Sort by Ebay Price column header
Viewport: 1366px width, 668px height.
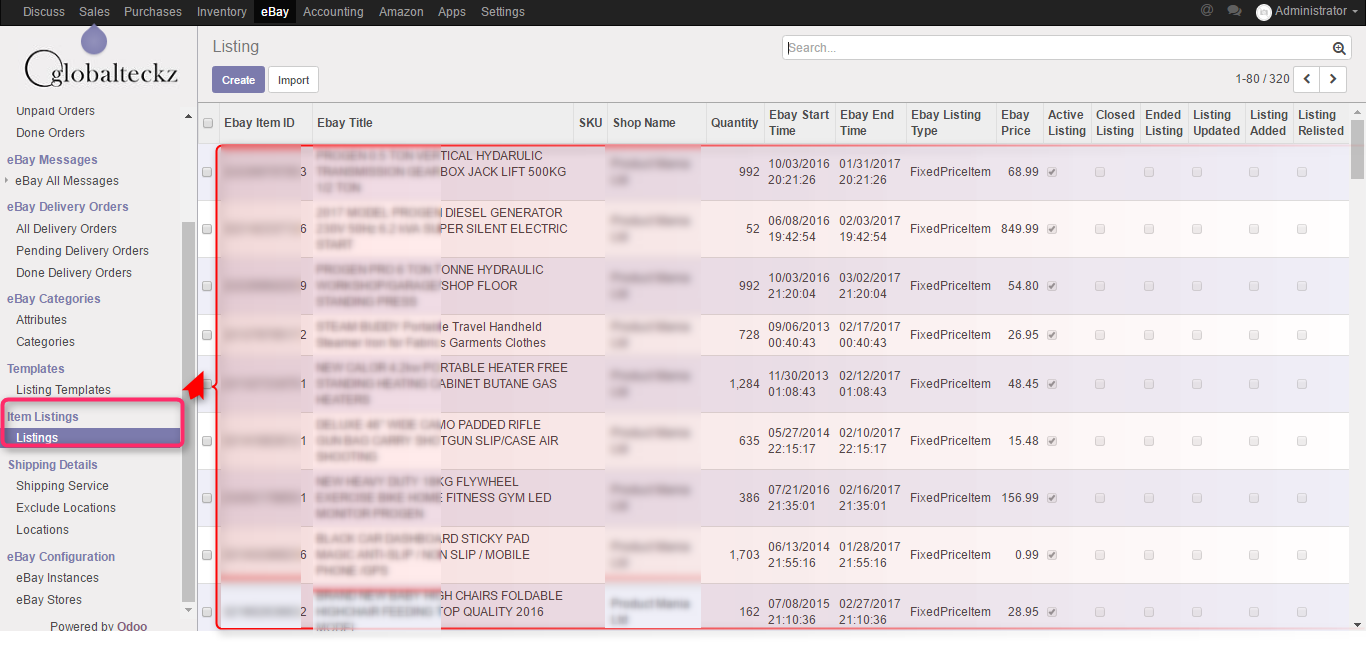pos(1015,123)
